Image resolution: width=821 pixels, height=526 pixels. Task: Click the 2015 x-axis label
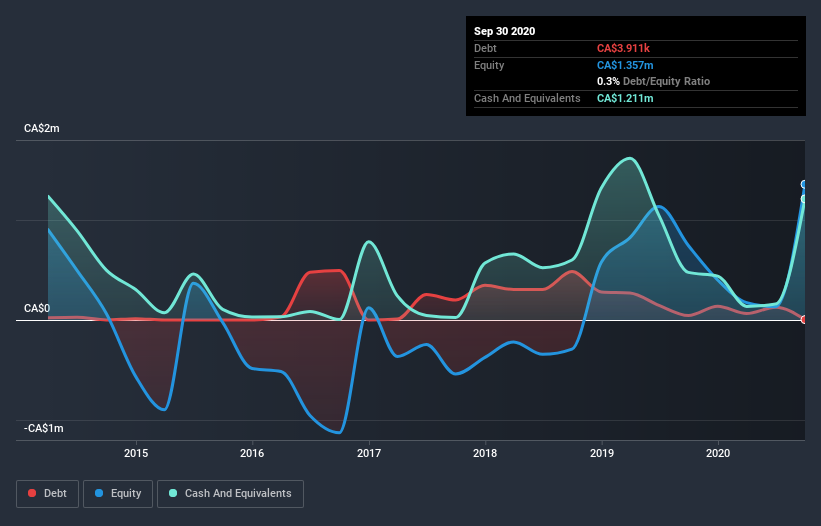coord(136,453)
